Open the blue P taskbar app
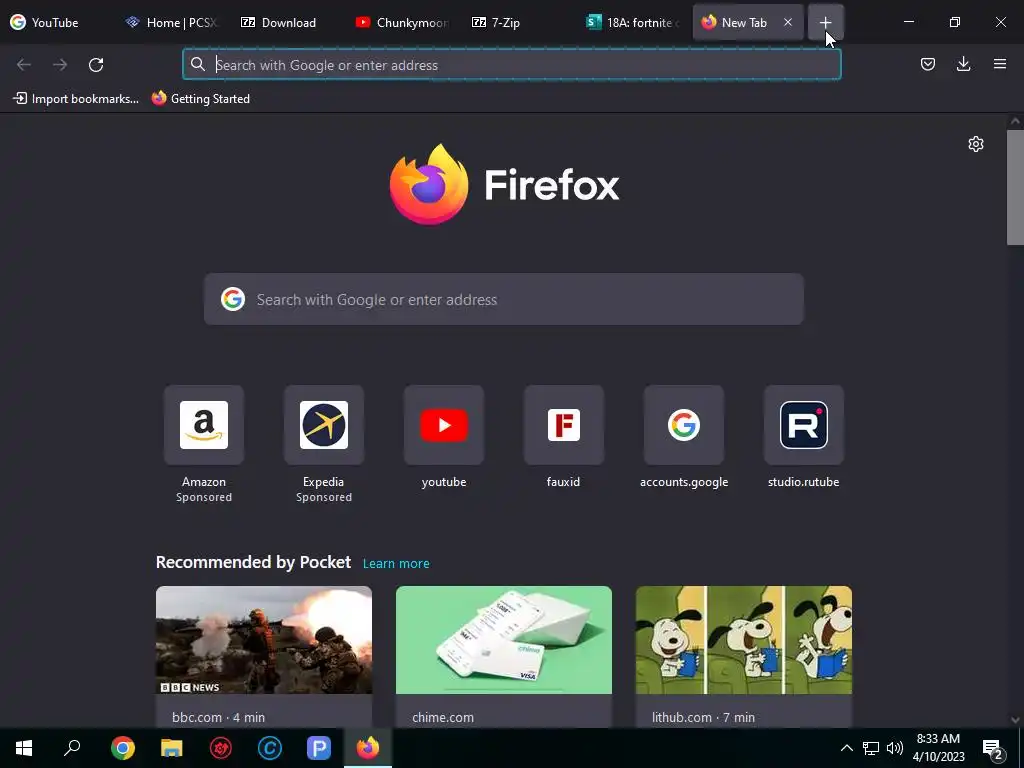 pyautogui.click(x=319, y=748)
